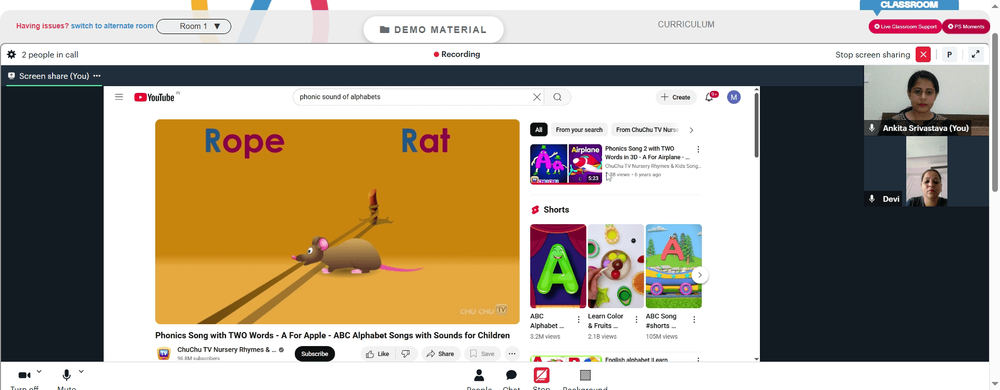Open YouTube notifications bell
This screenshot has height=390, width=1000.
point(709,97)
